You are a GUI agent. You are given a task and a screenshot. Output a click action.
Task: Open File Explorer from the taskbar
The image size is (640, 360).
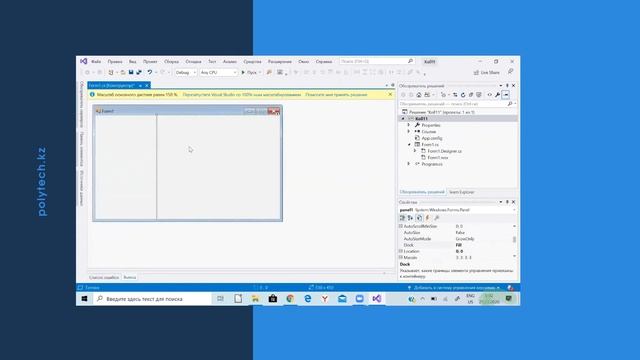point(256,299)
